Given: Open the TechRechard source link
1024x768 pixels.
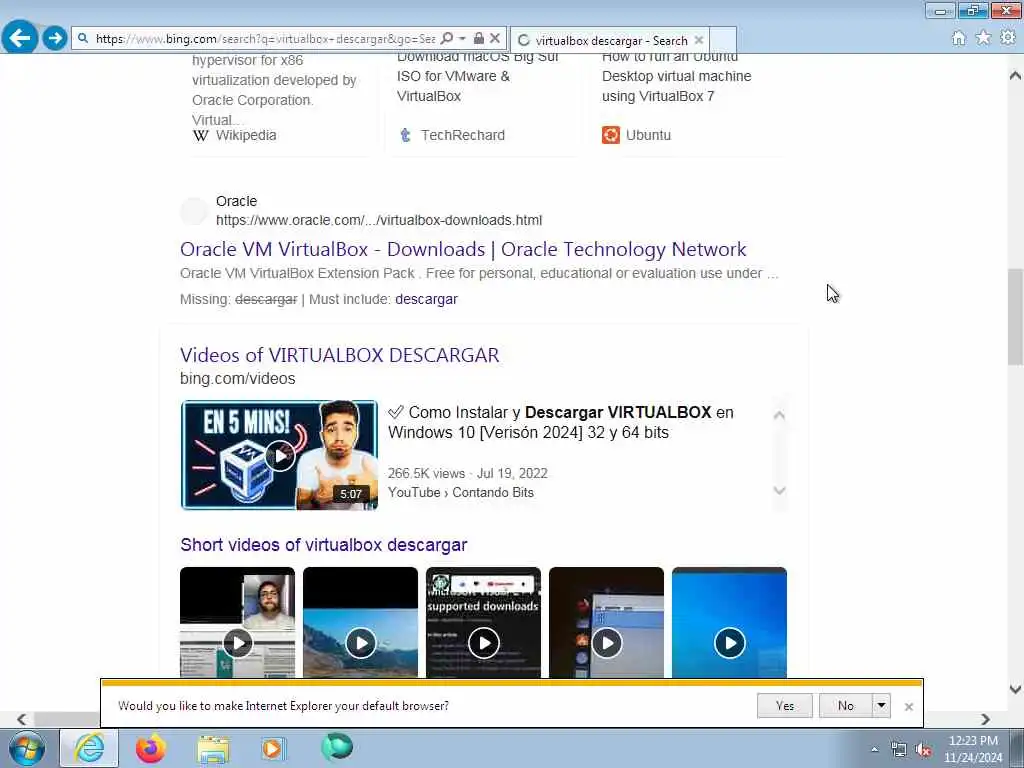Looking at the screenshot, I should click(x=462, y=135).
